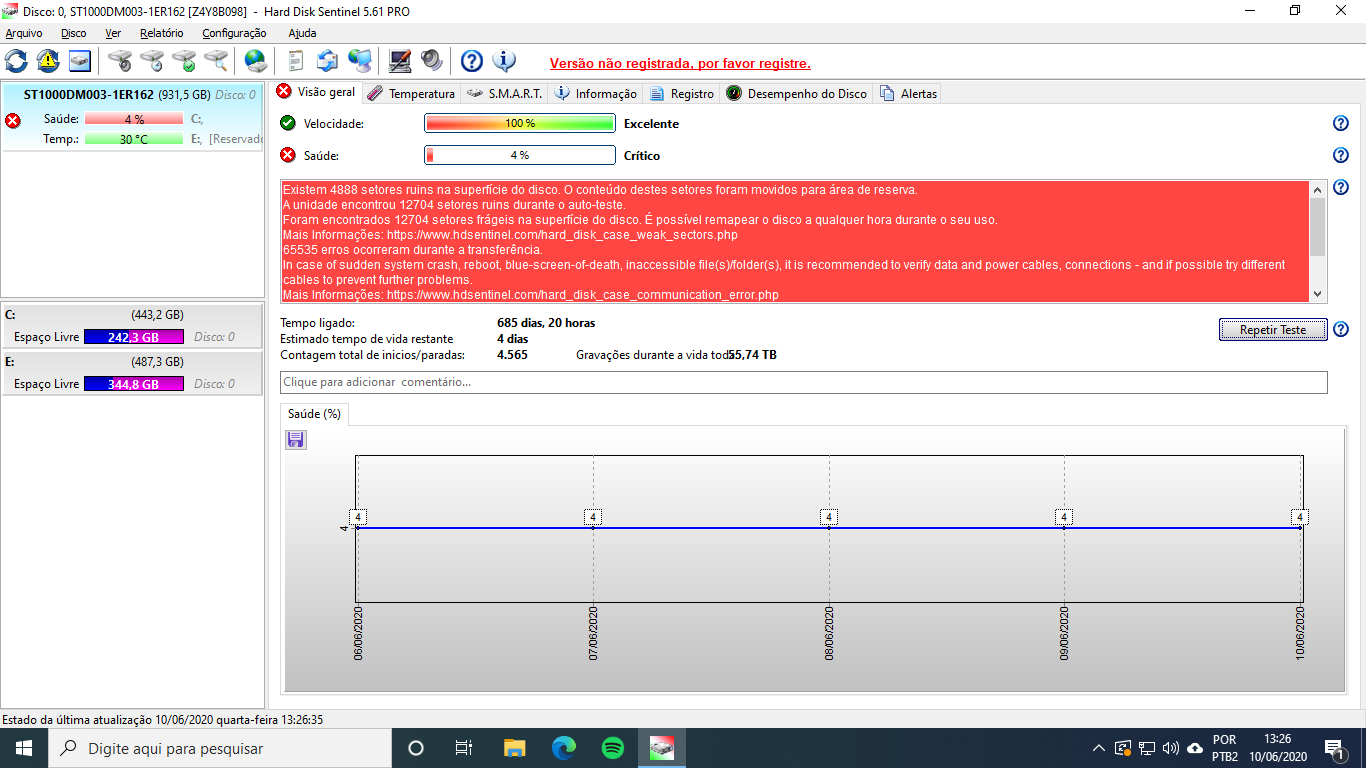Click the red error icon in disk list
This screenshot has width=1366, height=768.
(13, 121)
